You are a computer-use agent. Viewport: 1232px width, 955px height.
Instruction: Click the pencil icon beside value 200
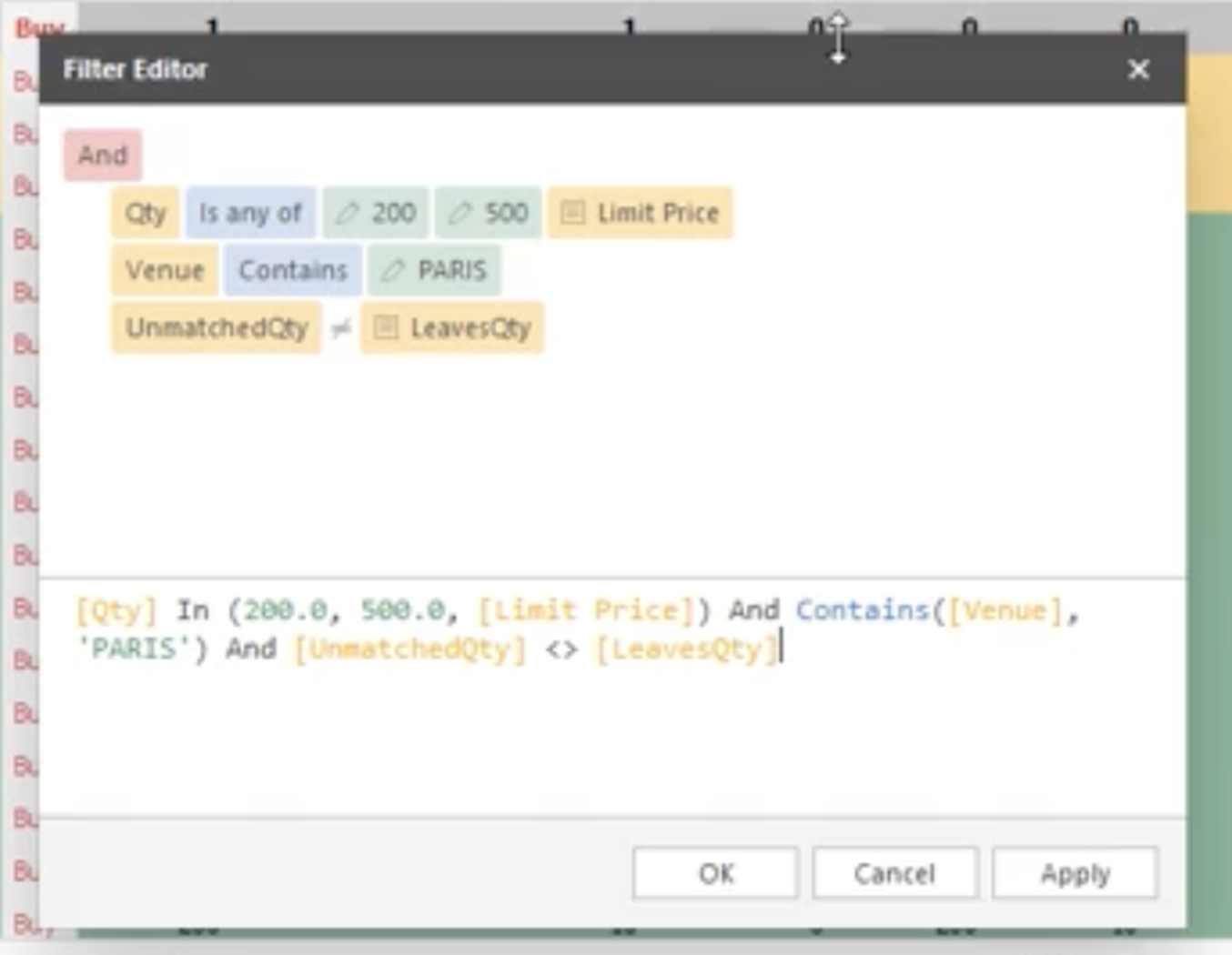coord(348,213)
